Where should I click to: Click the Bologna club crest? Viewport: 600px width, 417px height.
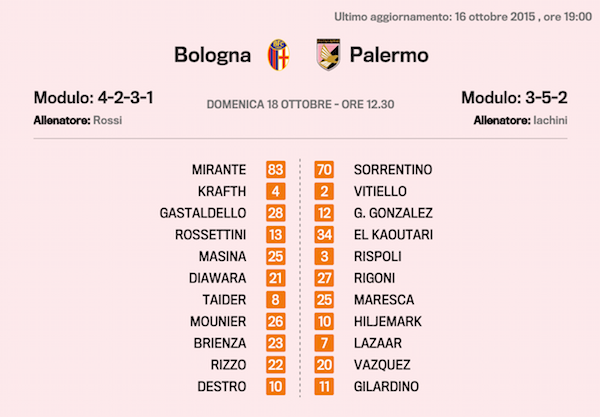pos(279,55)
